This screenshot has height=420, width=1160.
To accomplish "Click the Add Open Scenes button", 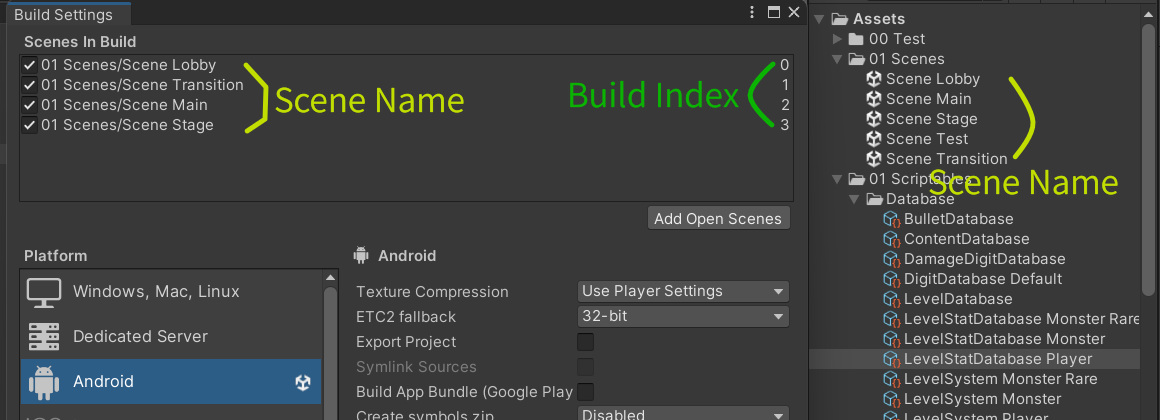I will [x=718, y=218].
